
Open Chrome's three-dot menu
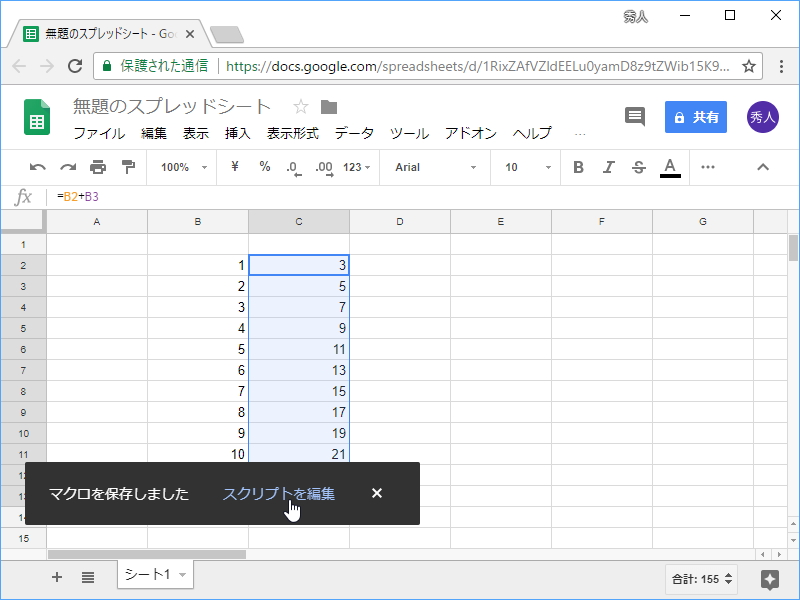781,66
